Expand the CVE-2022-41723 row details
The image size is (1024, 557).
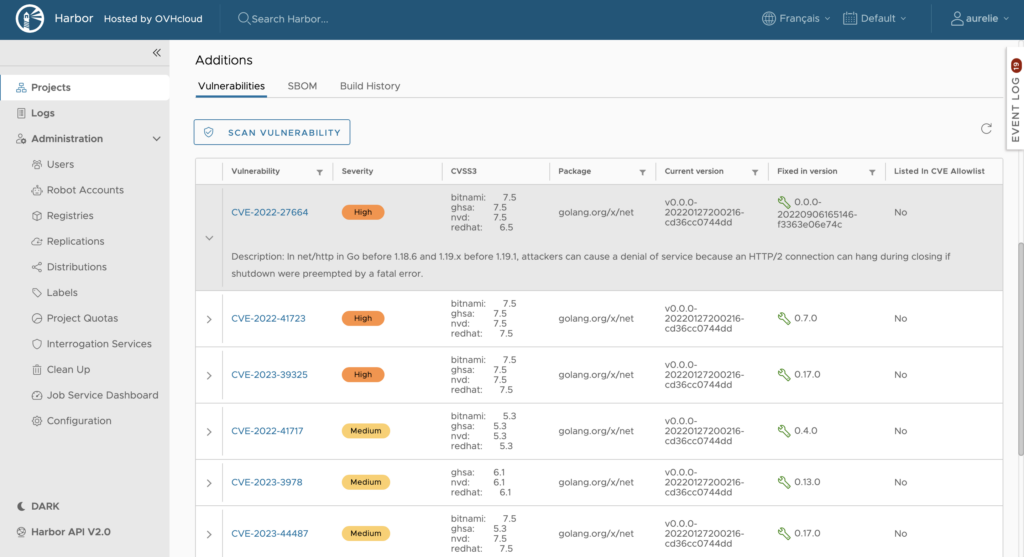209,319
